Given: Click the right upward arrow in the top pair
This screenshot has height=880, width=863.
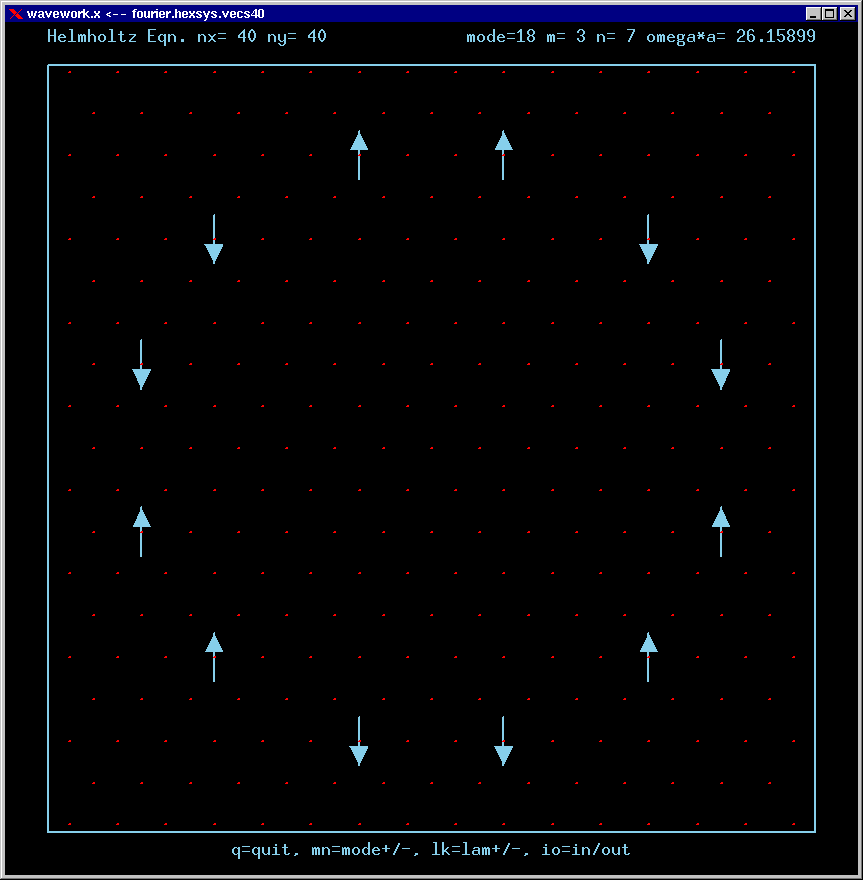Looking at the screenshot, I should click(x=503, y=154).
